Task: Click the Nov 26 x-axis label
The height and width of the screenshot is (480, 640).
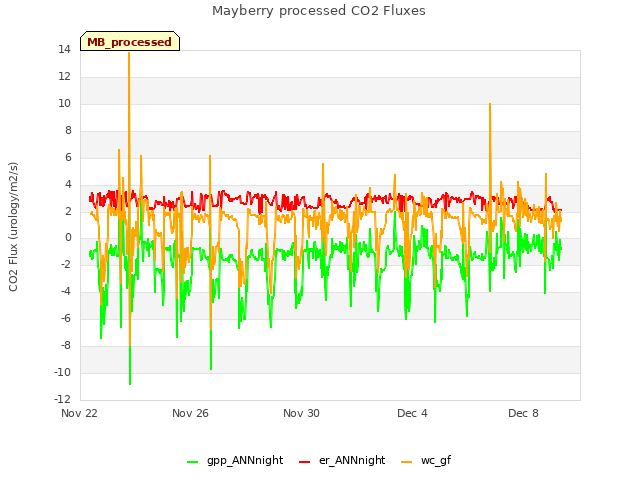Action: tap(190, 413)
